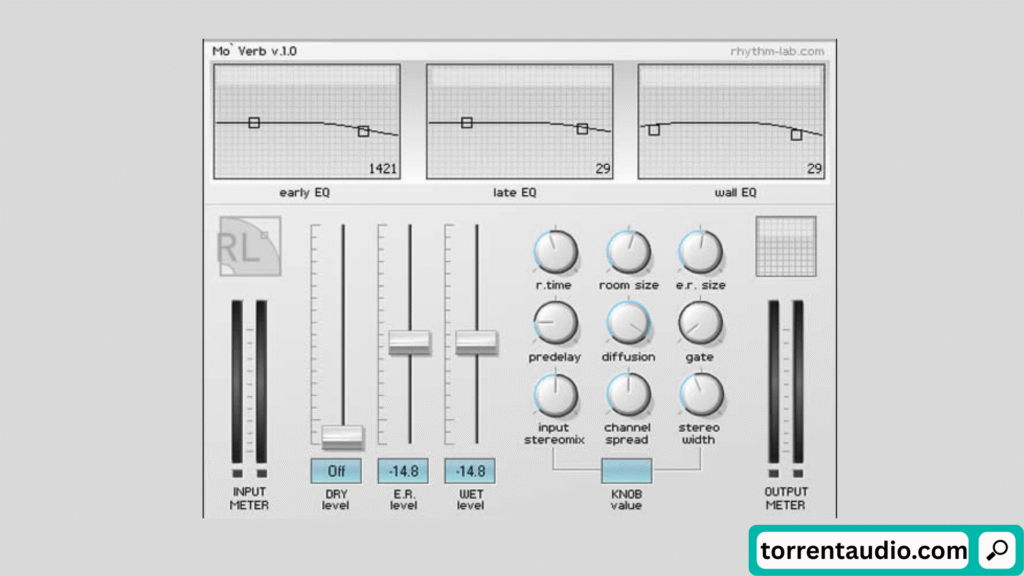Click the WET level fader handle
The width and height of the screenshot is (1024, 576).
476,341
